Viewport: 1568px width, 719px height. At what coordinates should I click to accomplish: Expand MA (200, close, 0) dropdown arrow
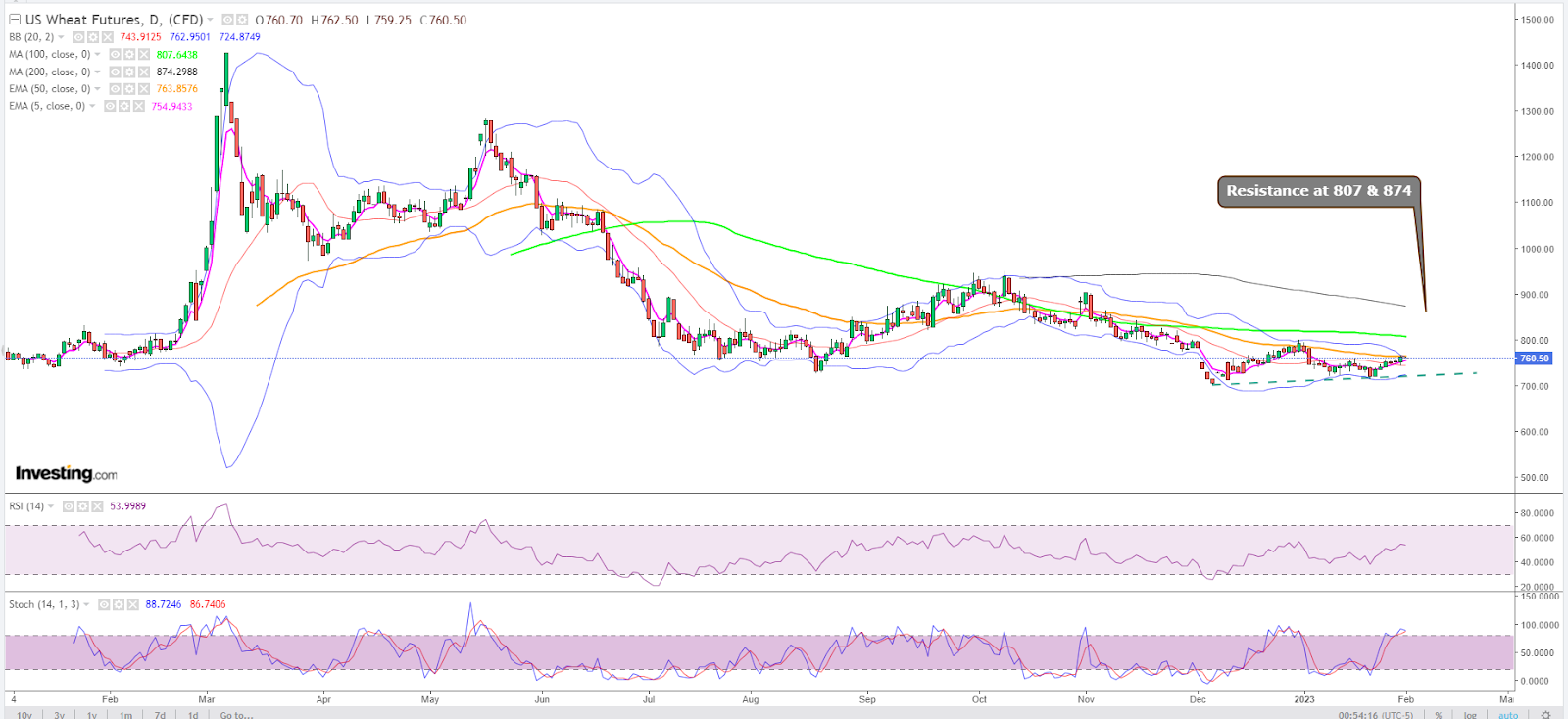point(97,72)
